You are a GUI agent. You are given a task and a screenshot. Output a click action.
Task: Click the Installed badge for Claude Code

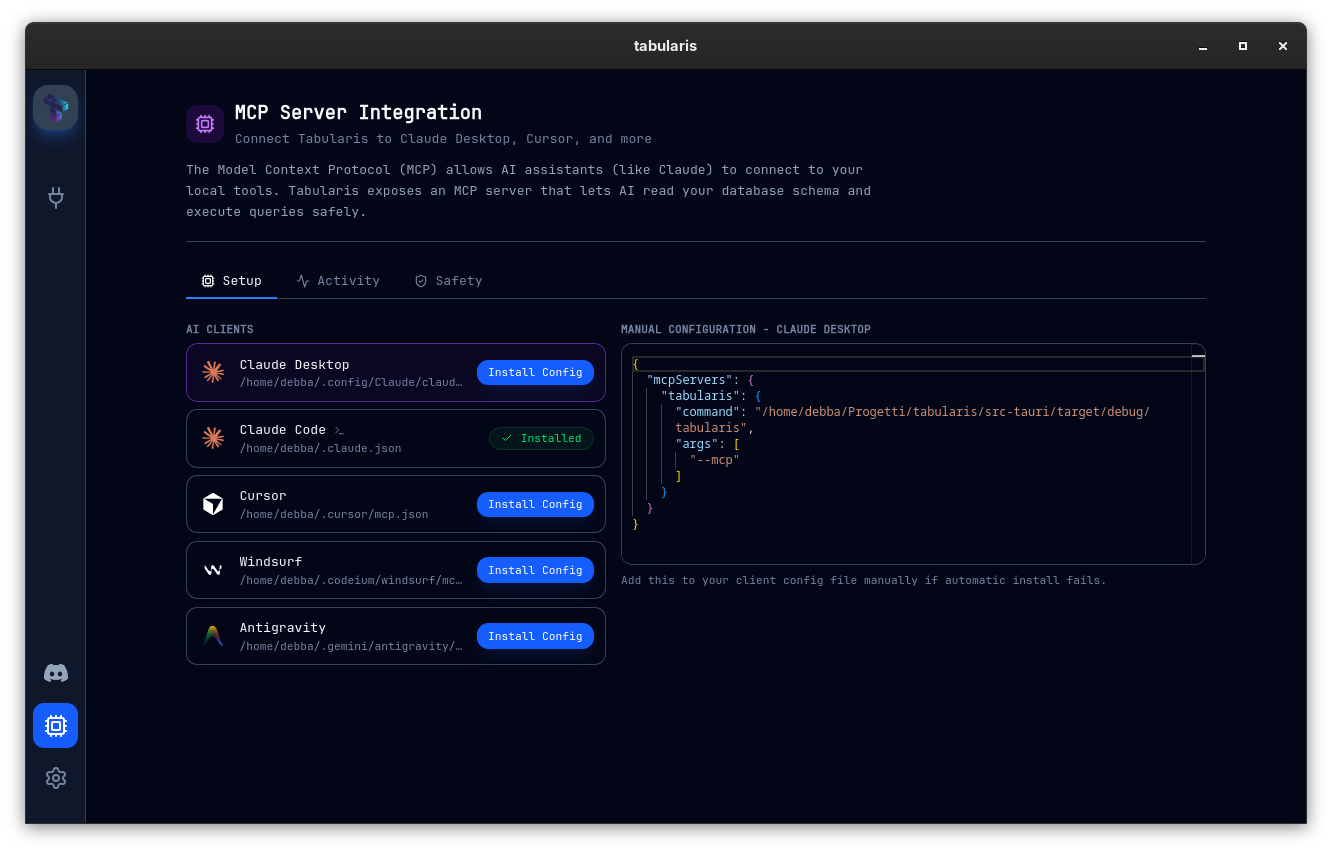click(x=541, y=438)
